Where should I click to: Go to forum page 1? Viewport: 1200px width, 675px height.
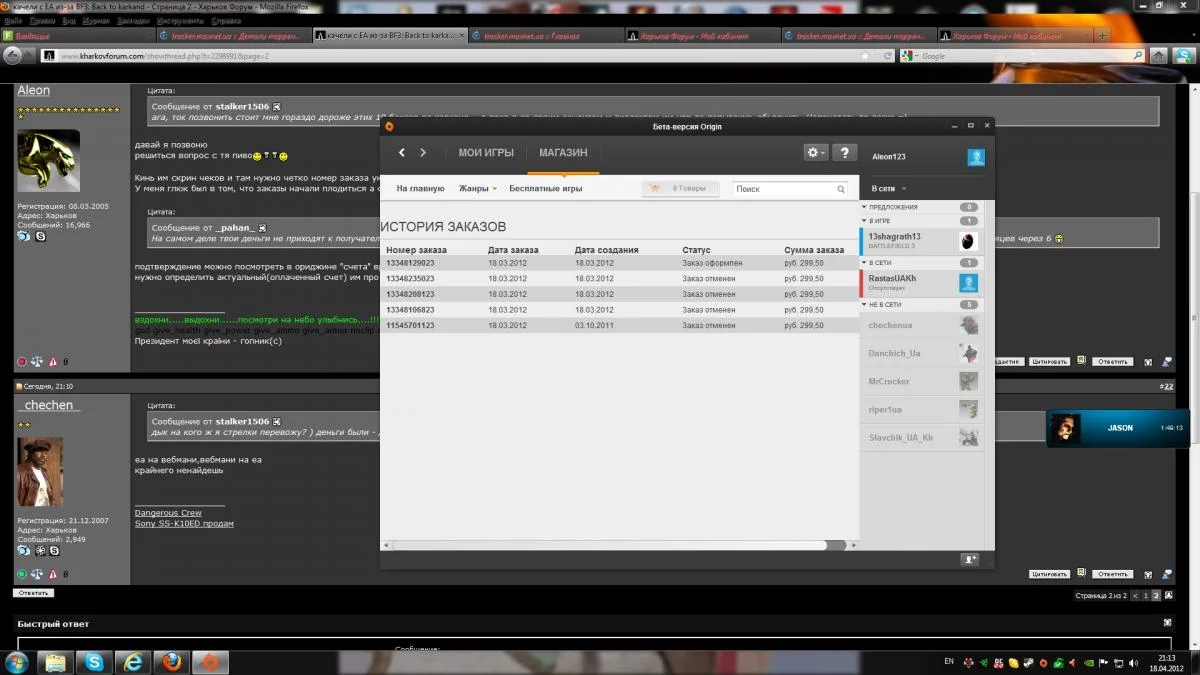tap(1146, 595)
